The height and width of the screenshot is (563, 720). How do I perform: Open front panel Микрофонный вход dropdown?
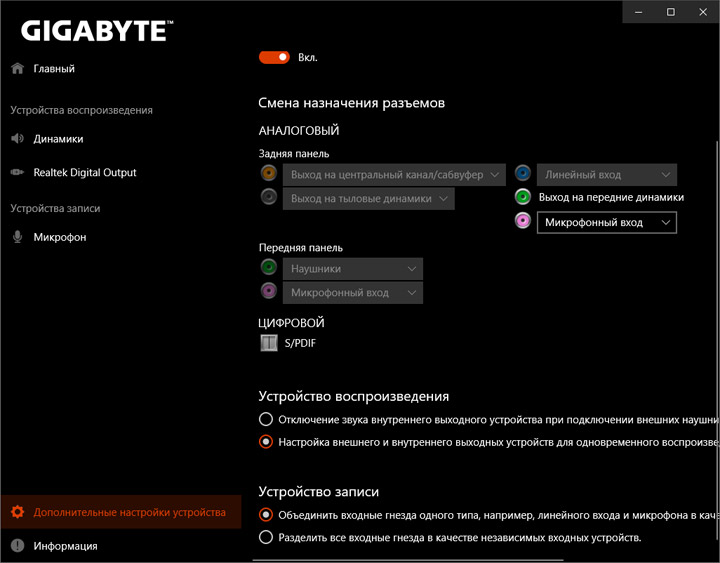point(353,293)
